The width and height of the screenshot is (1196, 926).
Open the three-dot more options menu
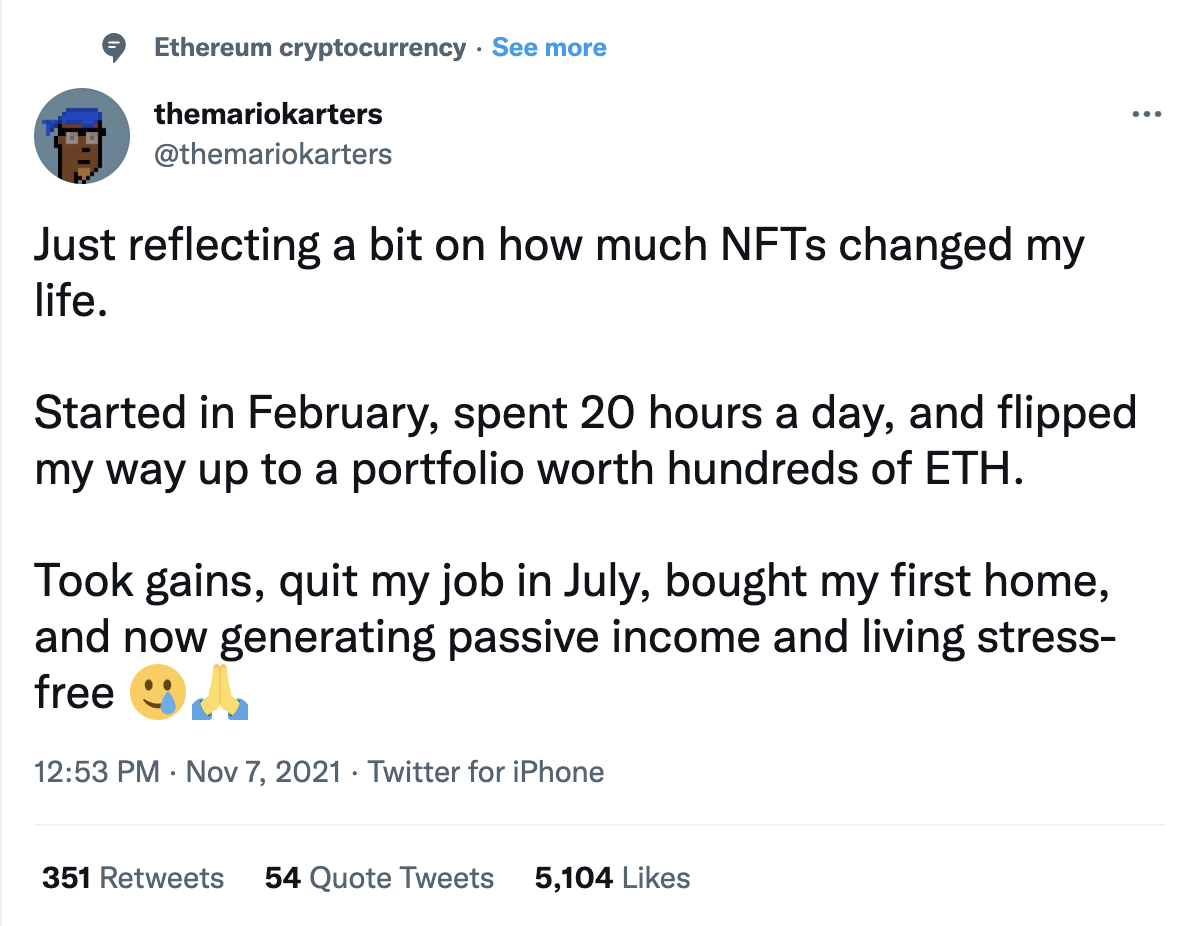(x=1146, y=115)
